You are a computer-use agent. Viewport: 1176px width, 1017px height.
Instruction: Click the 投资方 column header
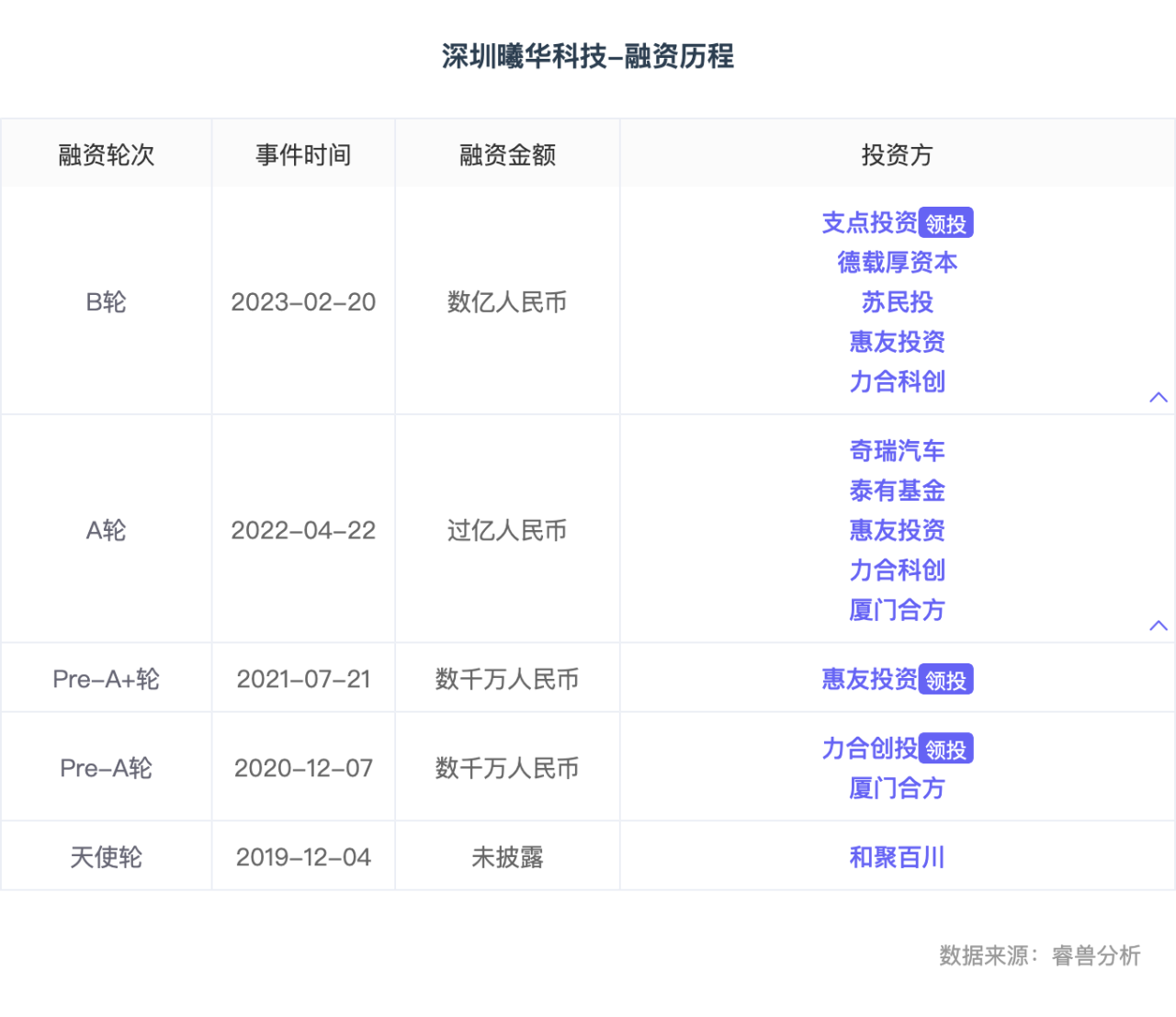[898, 154]
